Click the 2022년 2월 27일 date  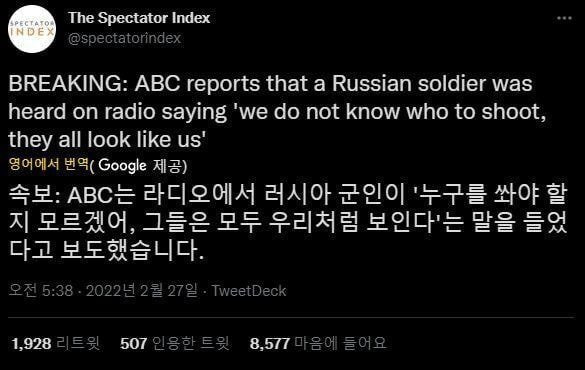click(x=142, y=291)
